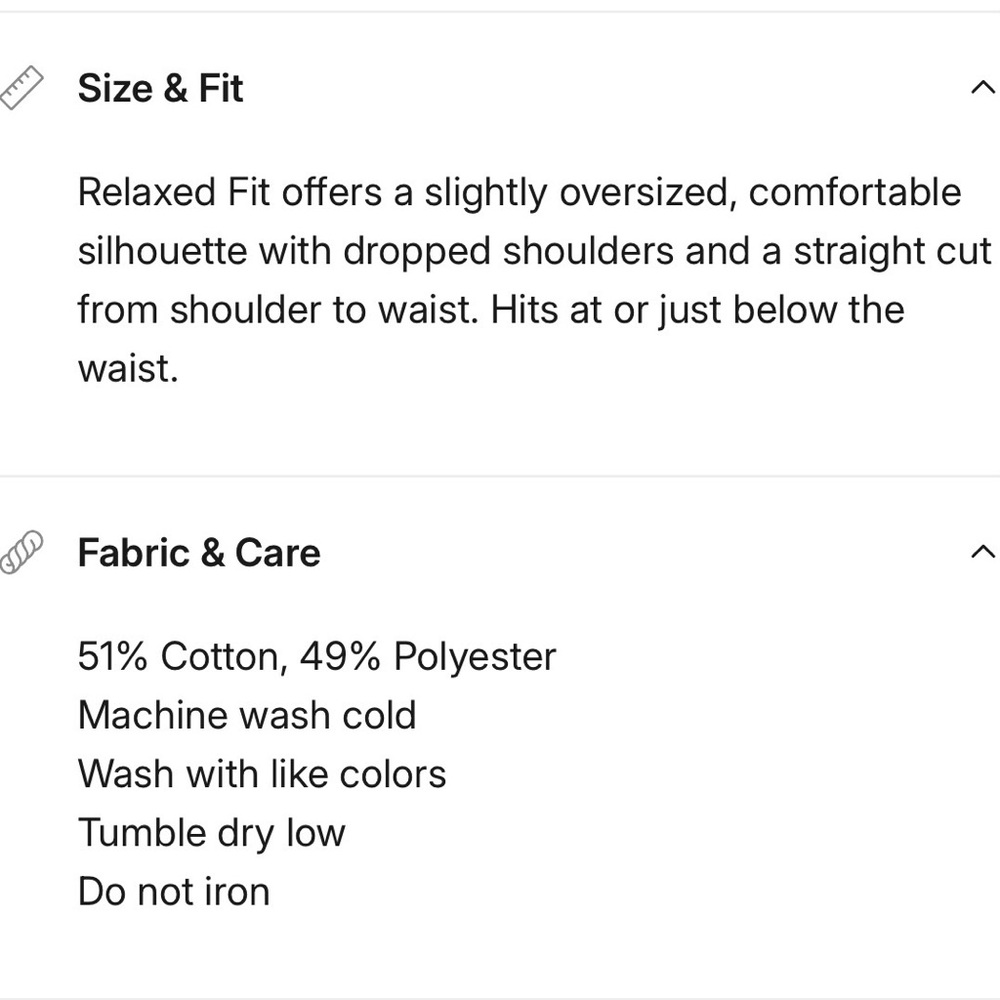
Task: Click the "Do not iron" instruction
Action: pyautogui.click(x=174, y=891)
